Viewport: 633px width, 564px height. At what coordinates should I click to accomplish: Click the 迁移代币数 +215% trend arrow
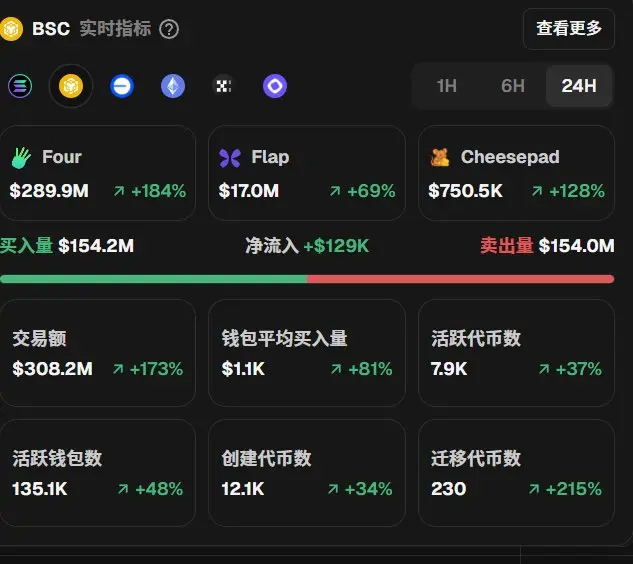point(534,489)
